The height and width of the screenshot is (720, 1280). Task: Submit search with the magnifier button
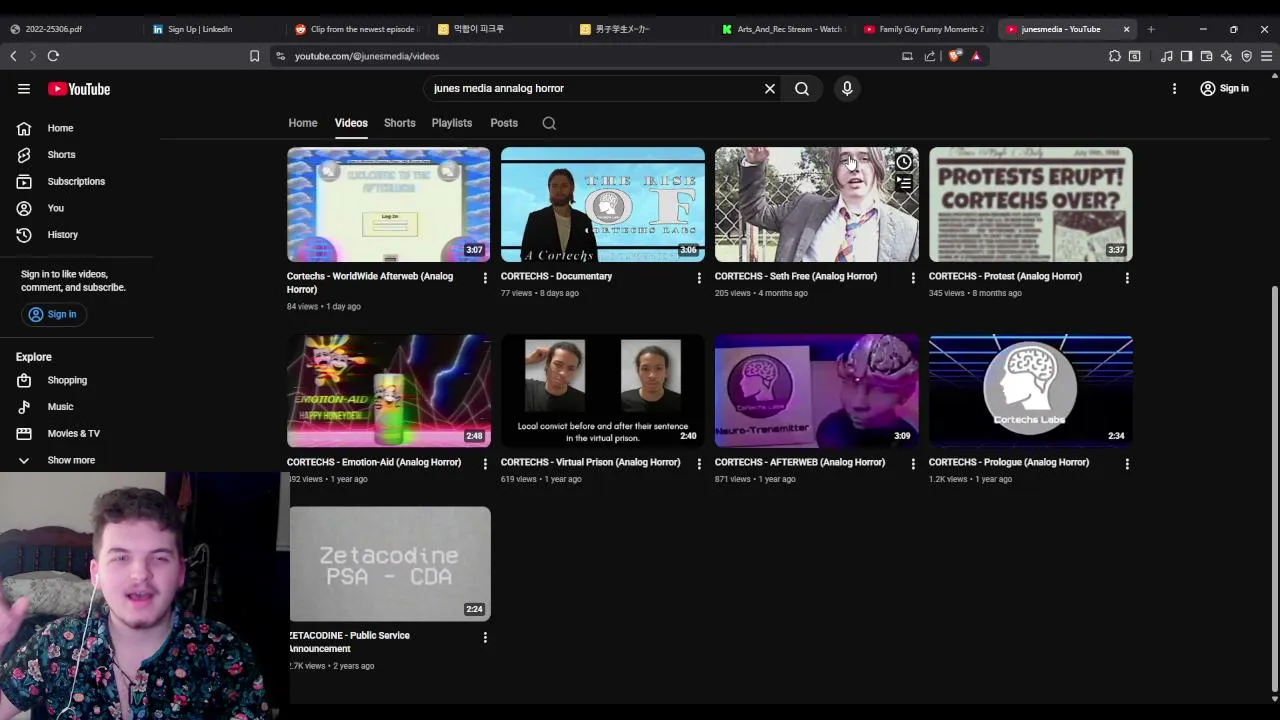click(x=802, y=89)
